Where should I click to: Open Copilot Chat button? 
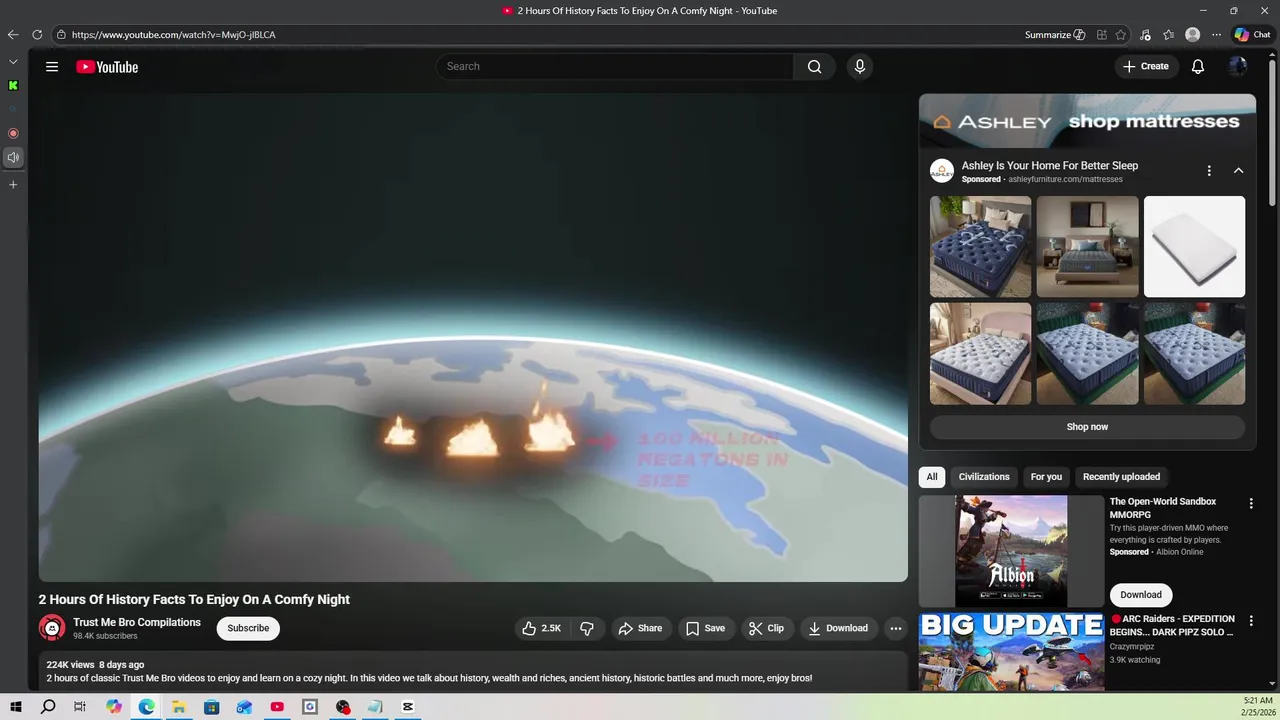[x=1252, y=35]
